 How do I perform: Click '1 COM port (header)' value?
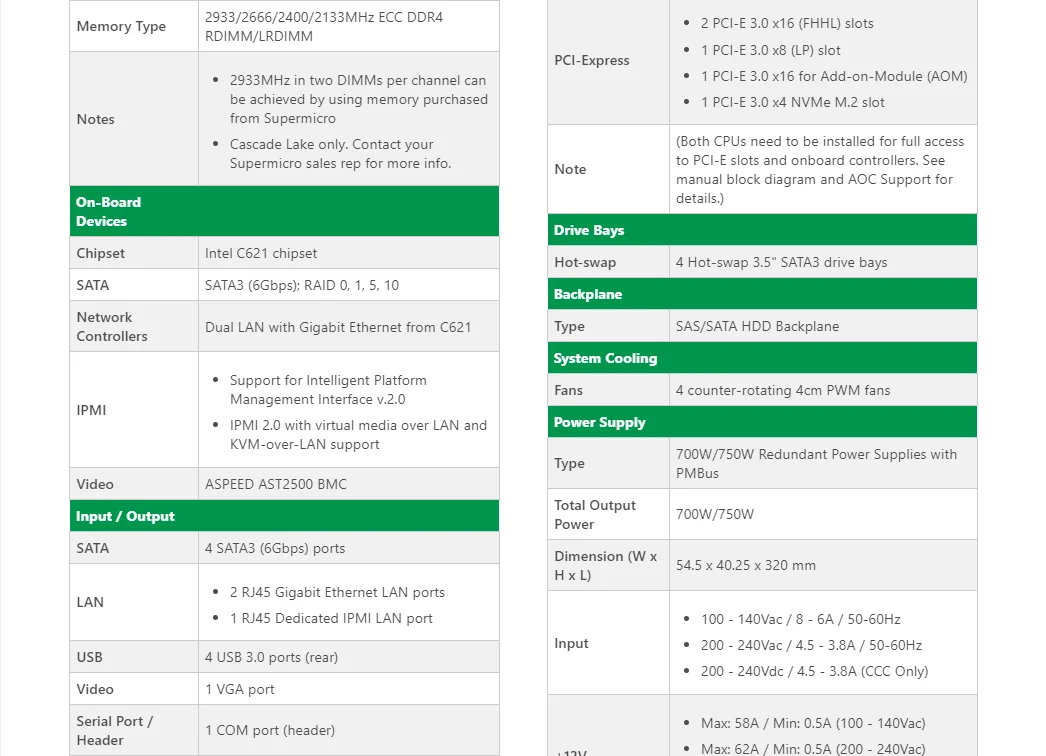[270, 731]
